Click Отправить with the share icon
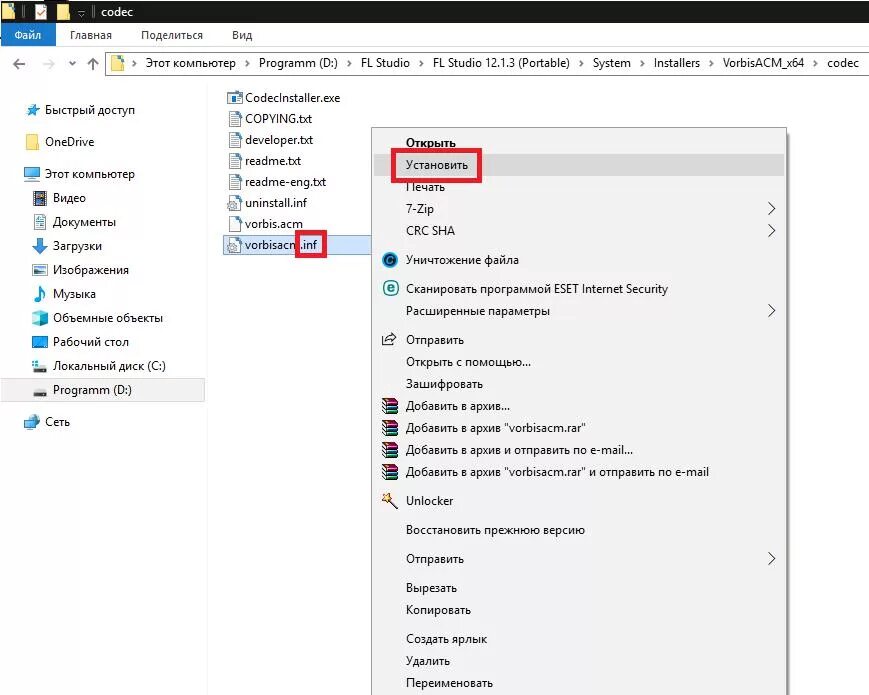 click(x=579, y=340)
